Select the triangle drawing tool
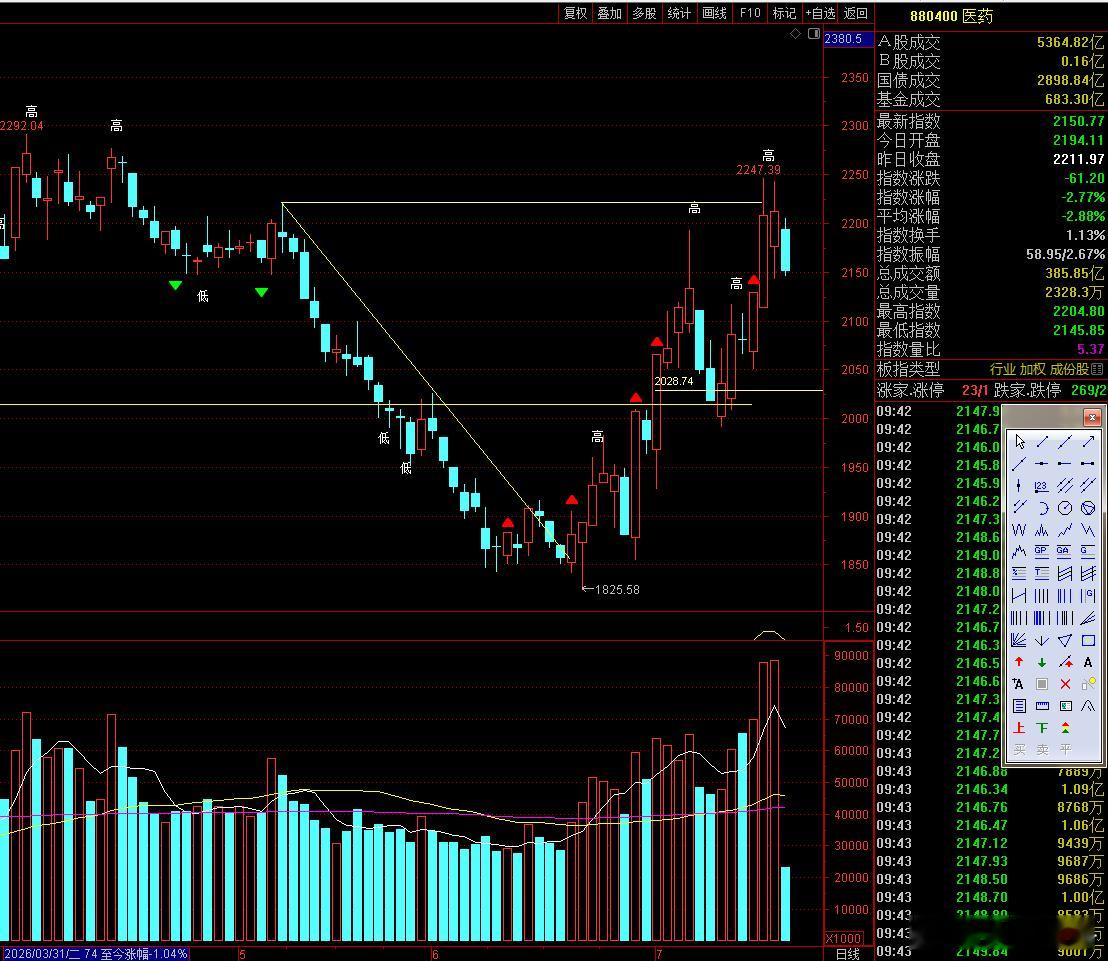Viewport: 1108px width, 961px height. coord(1065,640)
